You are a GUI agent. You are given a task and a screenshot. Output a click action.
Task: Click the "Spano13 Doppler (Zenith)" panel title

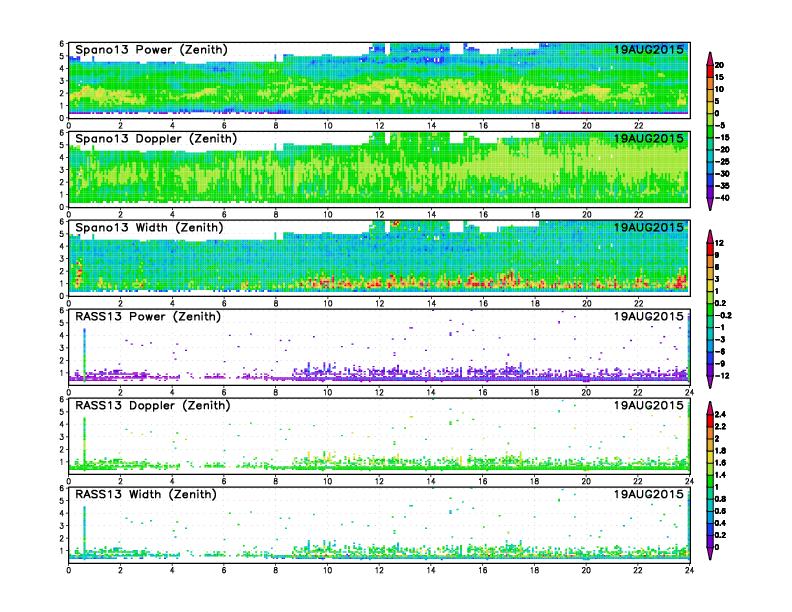[156, 139]
